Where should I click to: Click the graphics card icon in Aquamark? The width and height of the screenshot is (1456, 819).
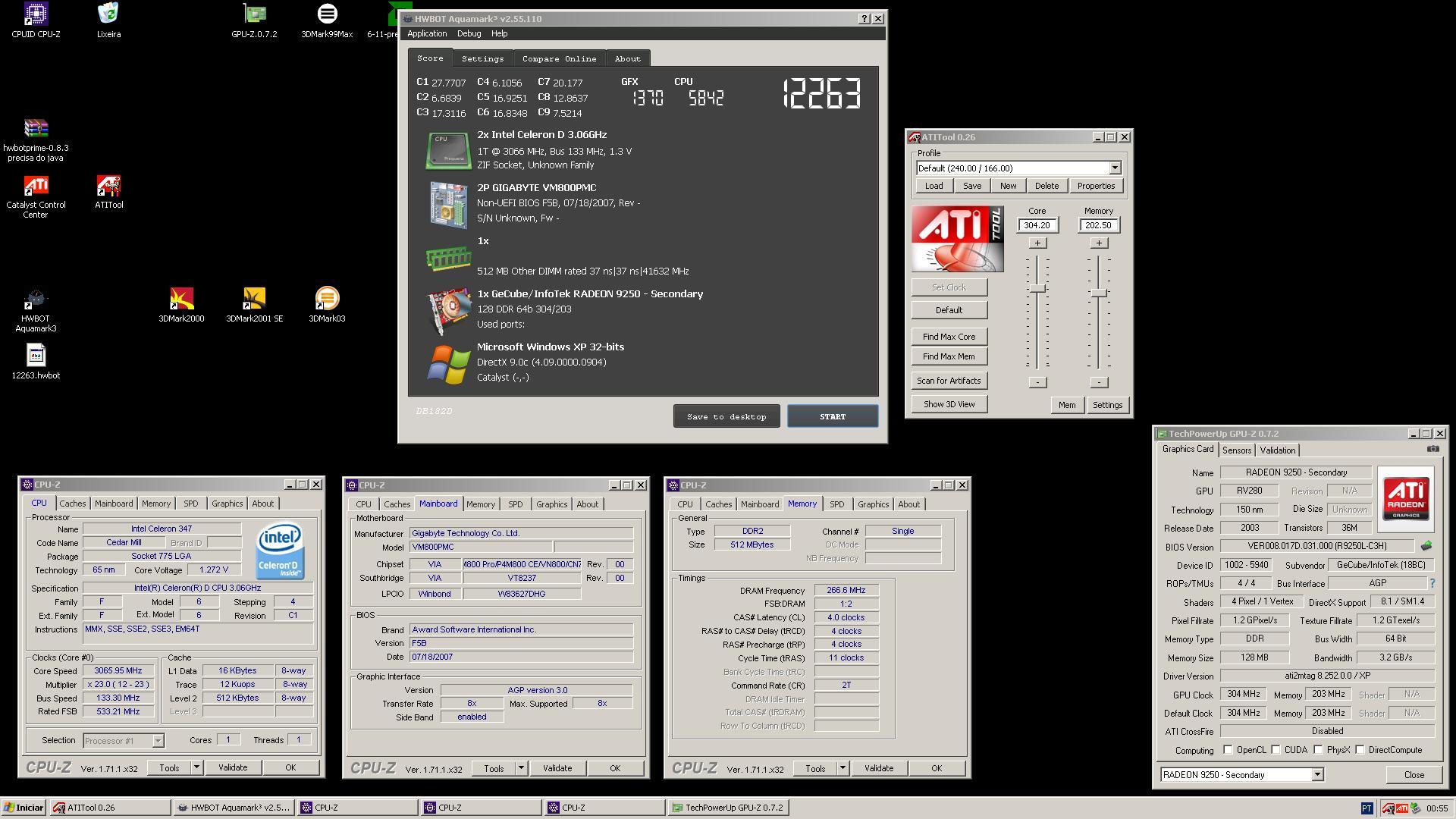coord(448,310)
